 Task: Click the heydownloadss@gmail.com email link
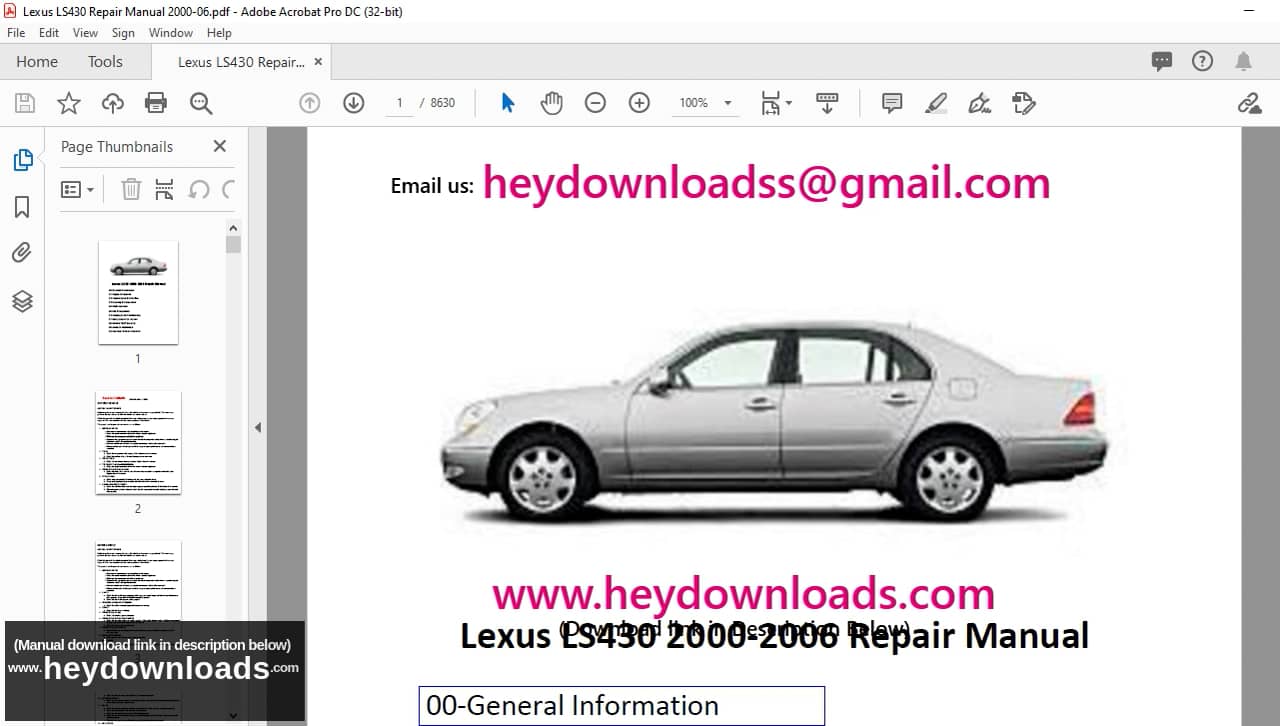pyautogui.click(x=766, y=184)
